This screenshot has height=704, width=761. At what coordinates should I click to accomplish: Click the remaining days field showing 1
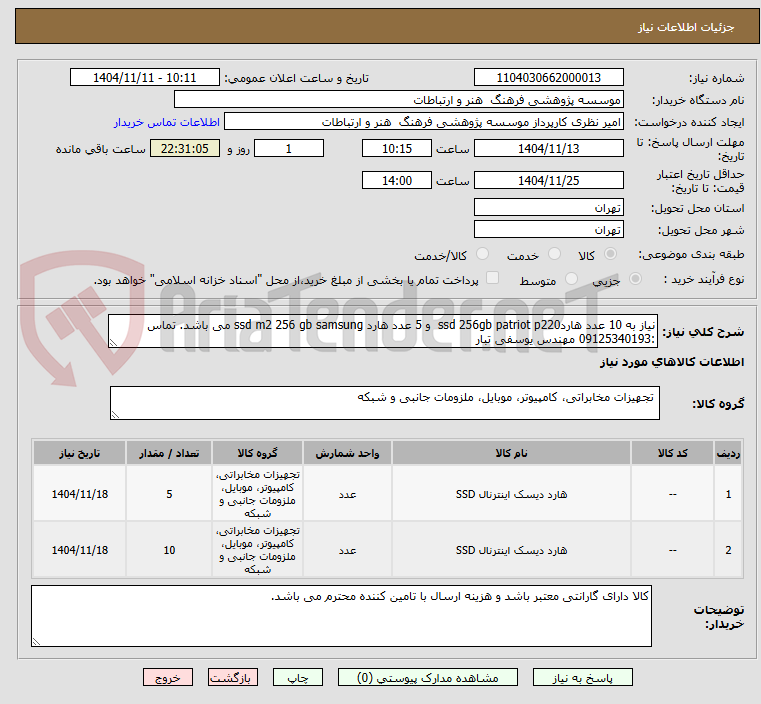pos(289,148)
